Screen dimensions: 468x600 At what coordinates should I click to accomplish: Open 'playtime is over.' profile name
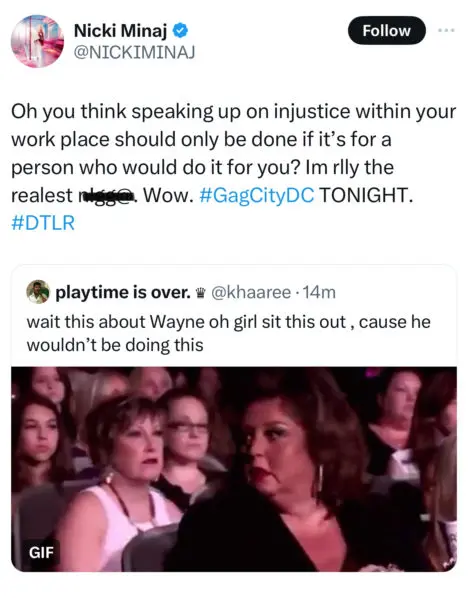click(x=123, y=292)
